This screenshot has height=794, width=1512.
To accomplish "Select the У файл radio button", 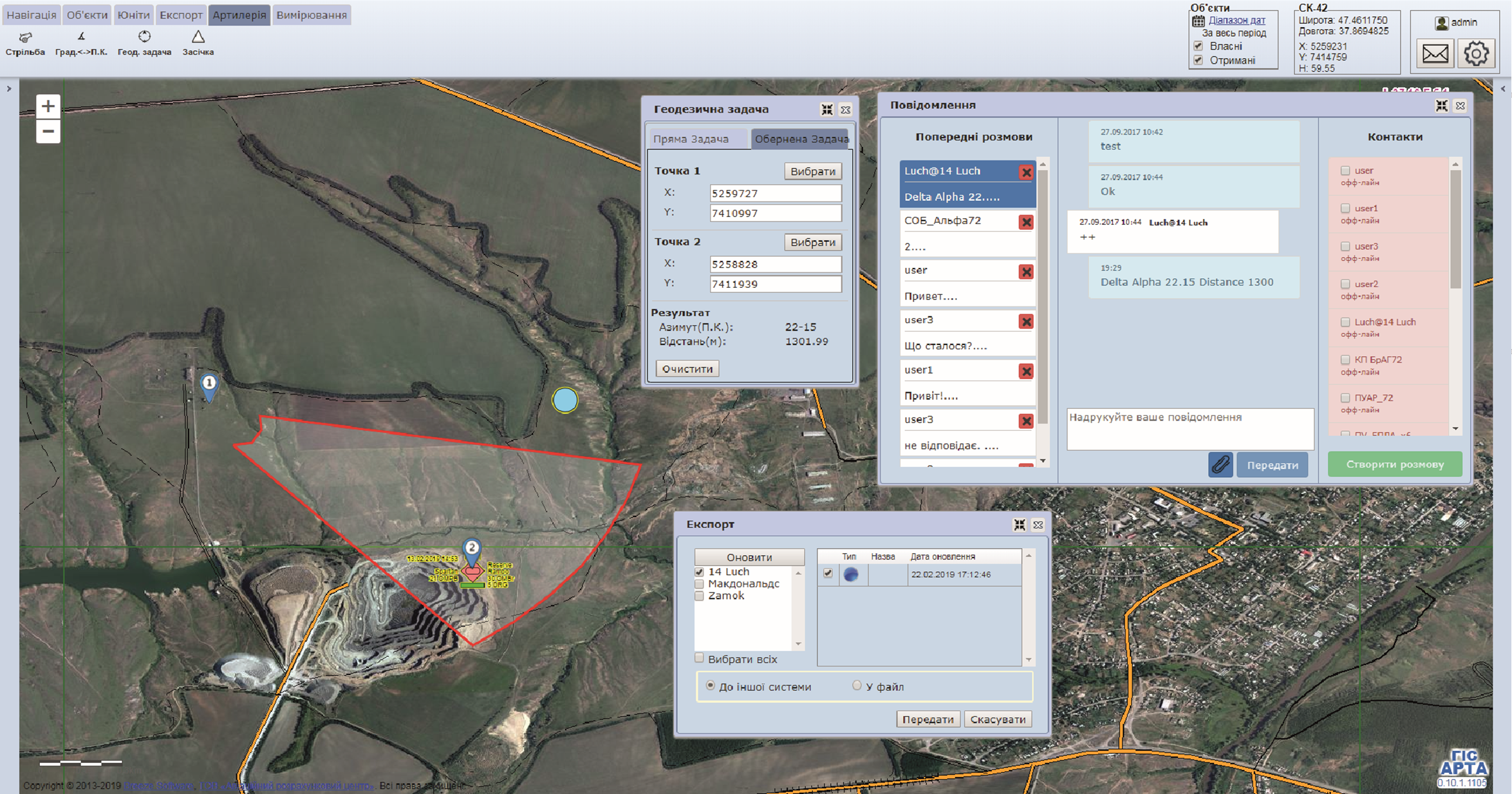I will pyautogui.click(x=856, y=686).
